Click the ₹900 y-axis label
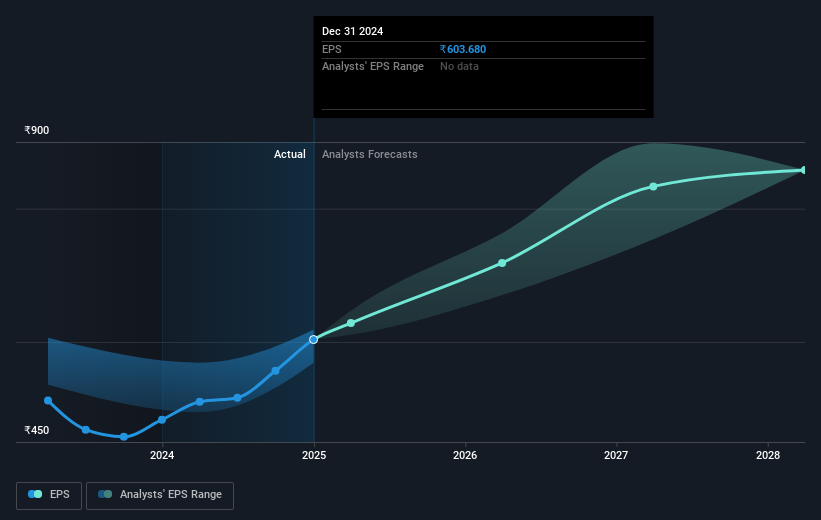 tap(37, 130)
